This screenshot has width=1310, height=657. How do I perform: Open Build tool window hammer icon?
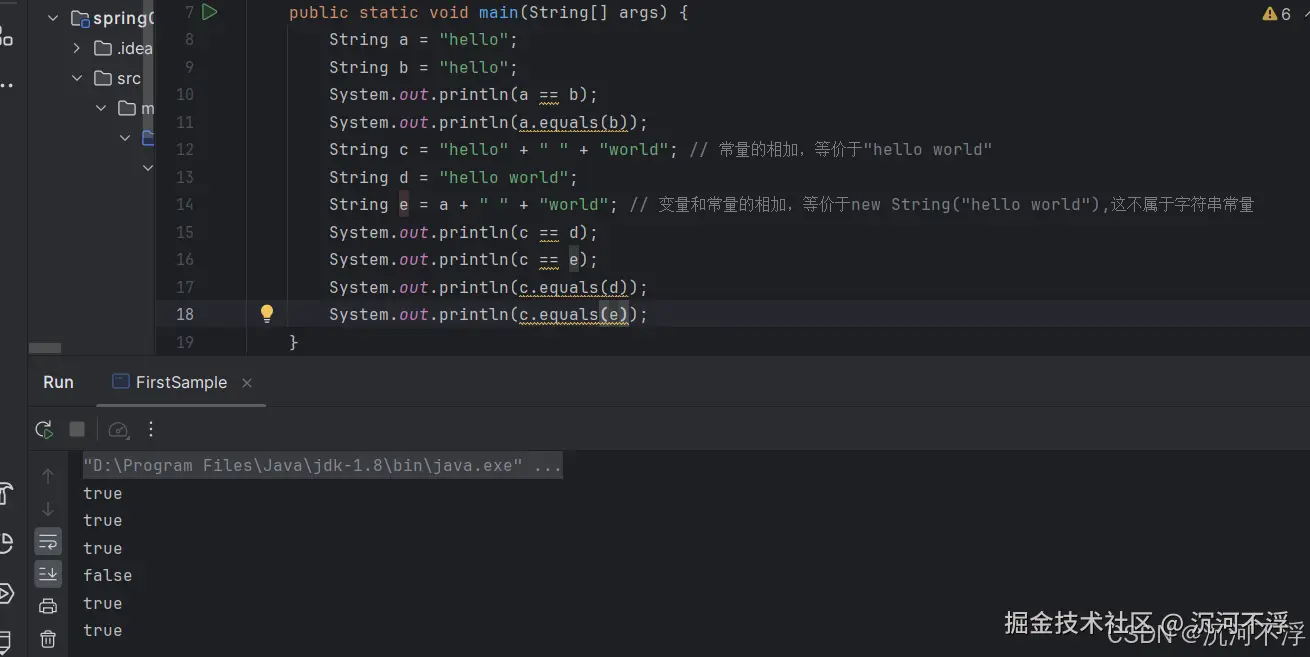(x=6, y=494)
